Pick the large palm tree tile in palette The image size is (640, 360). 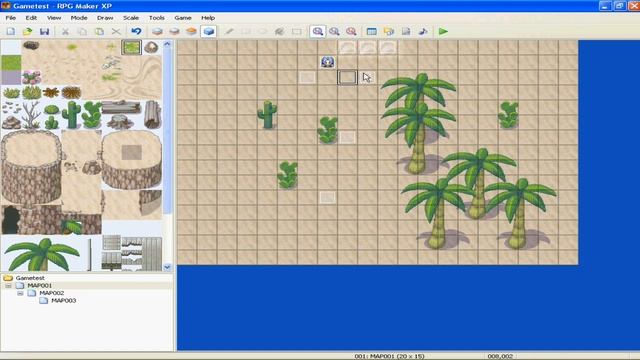point(42,254)
